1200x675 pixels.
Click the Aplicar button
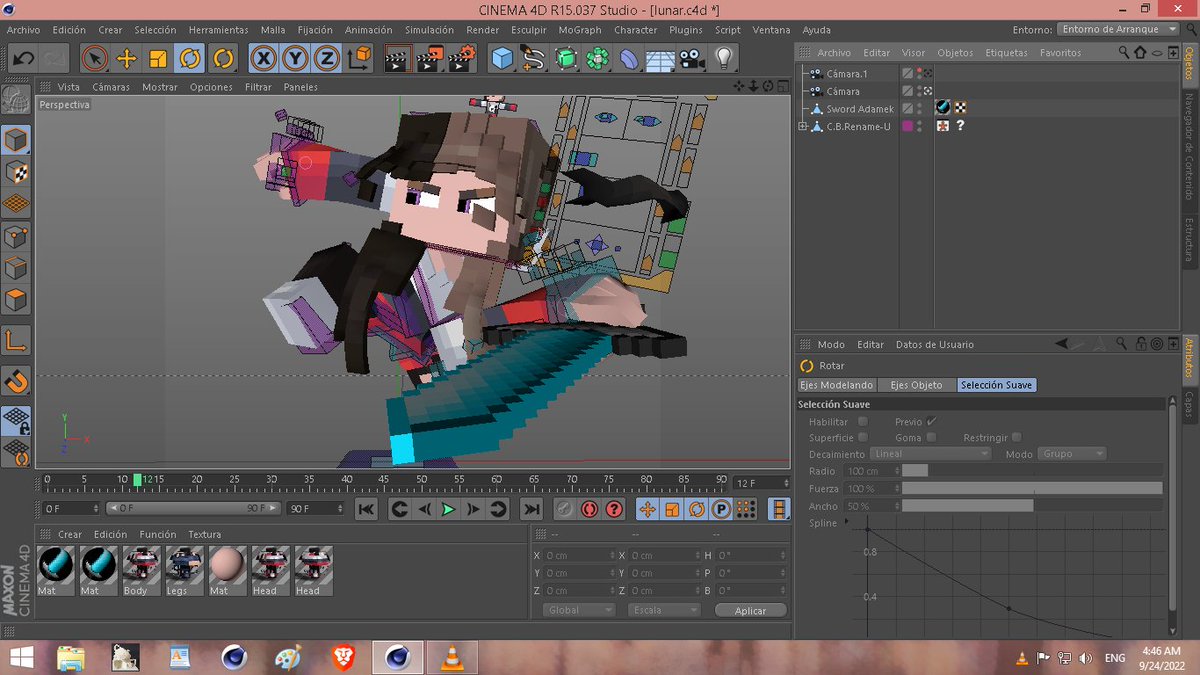[x=750, y=610]
